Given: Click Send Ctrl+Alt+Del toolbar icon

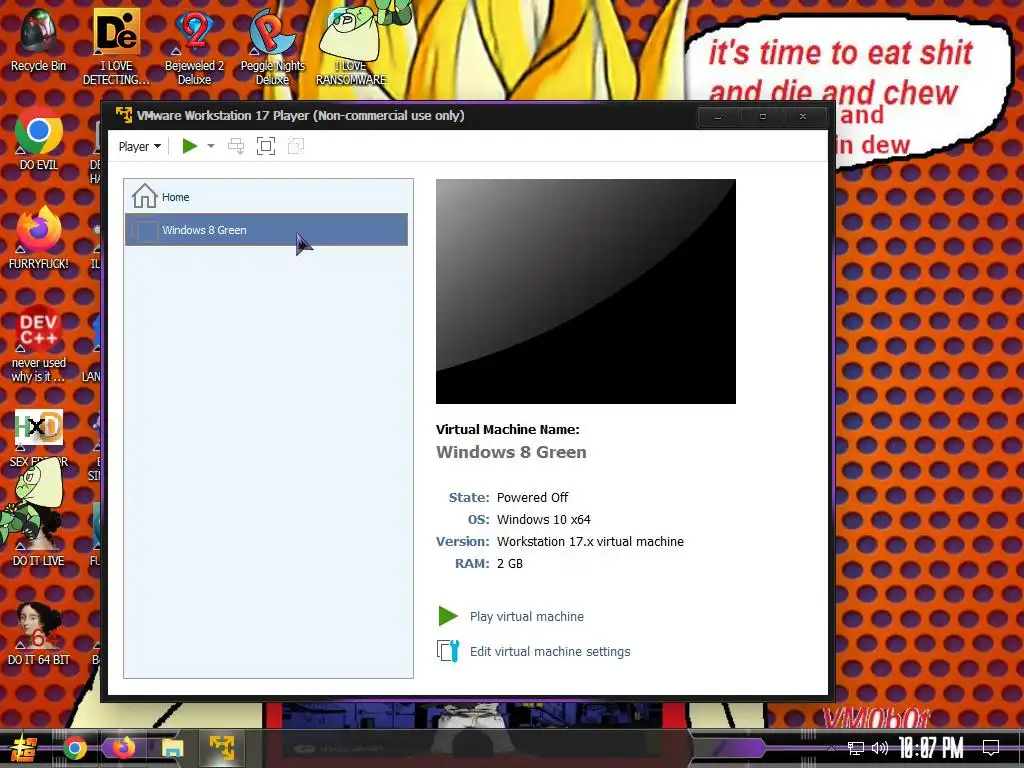Looking at the screenshot, I should [236, 146].
